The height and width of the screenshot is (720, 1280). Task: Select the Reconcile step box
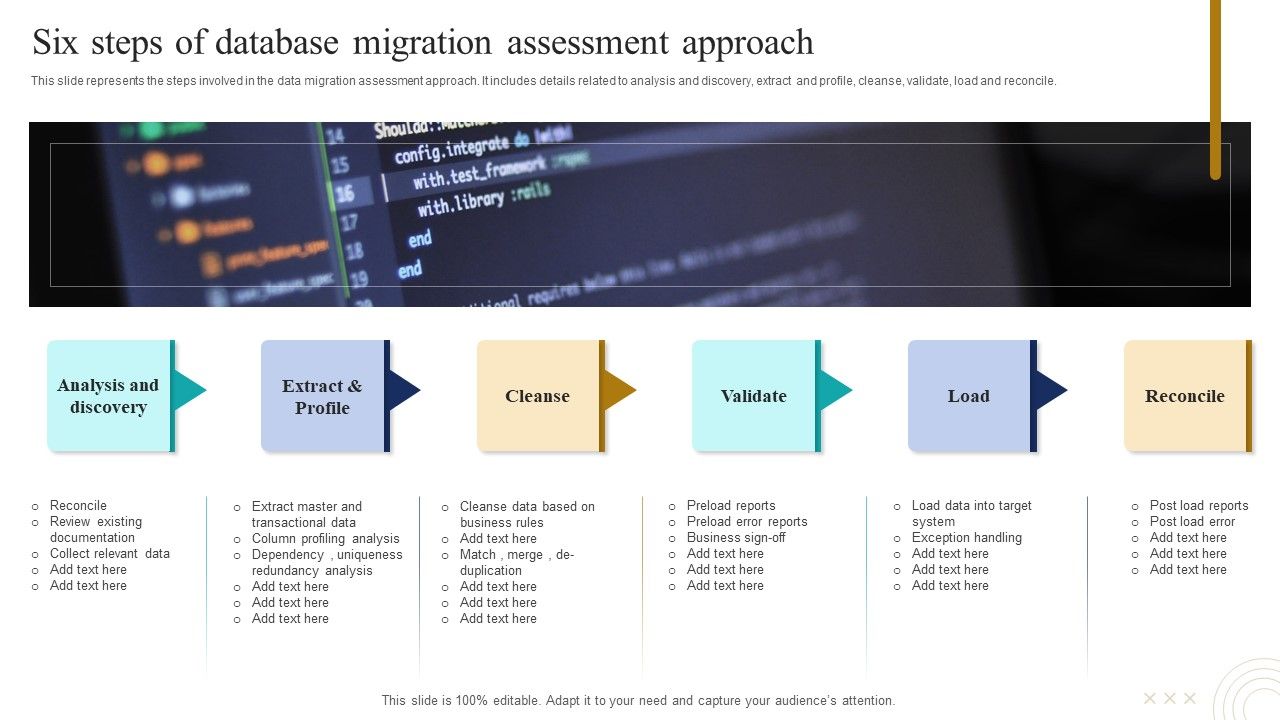pyautogui.click(x=1187, y=396)
